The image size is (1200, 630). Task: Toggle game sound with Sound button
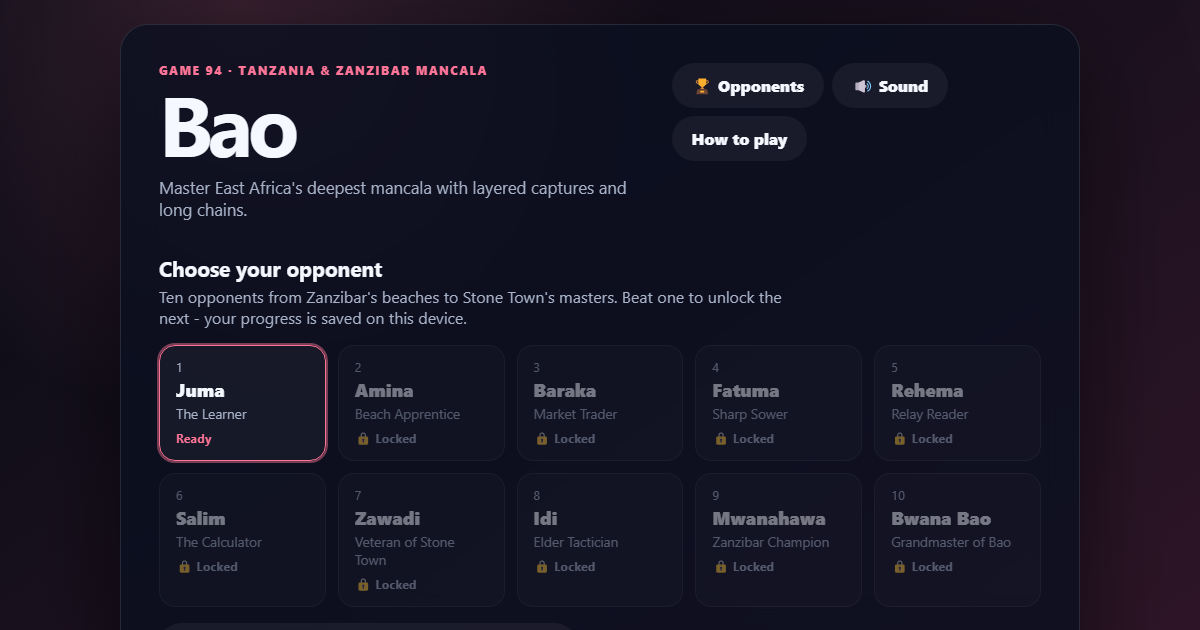point(890,86)
